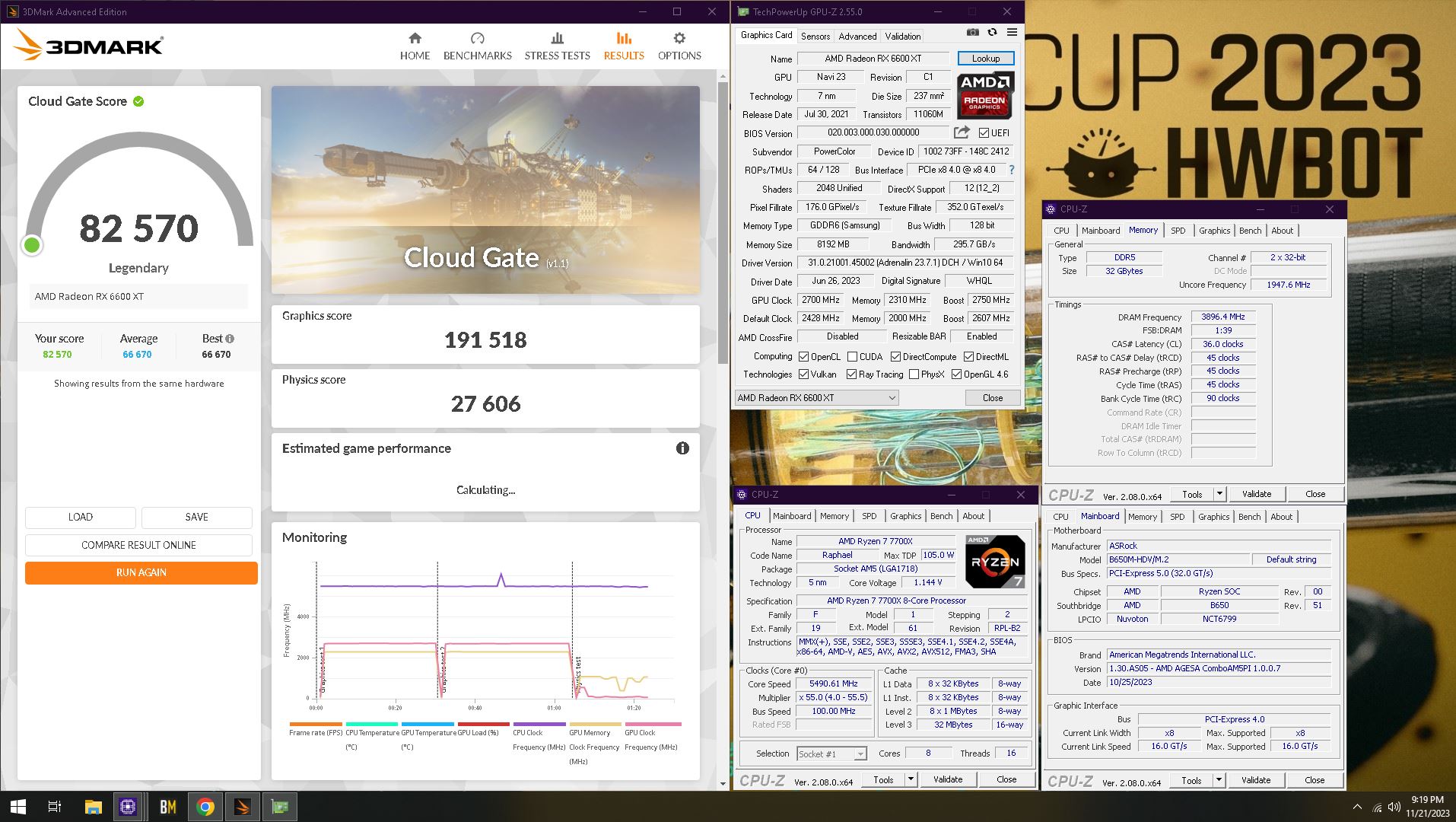This screenshot has height=822, width=1456.
Task: Expand Tools arrow in CPU-Z Memory window
Action: (x=1219, y=494)
